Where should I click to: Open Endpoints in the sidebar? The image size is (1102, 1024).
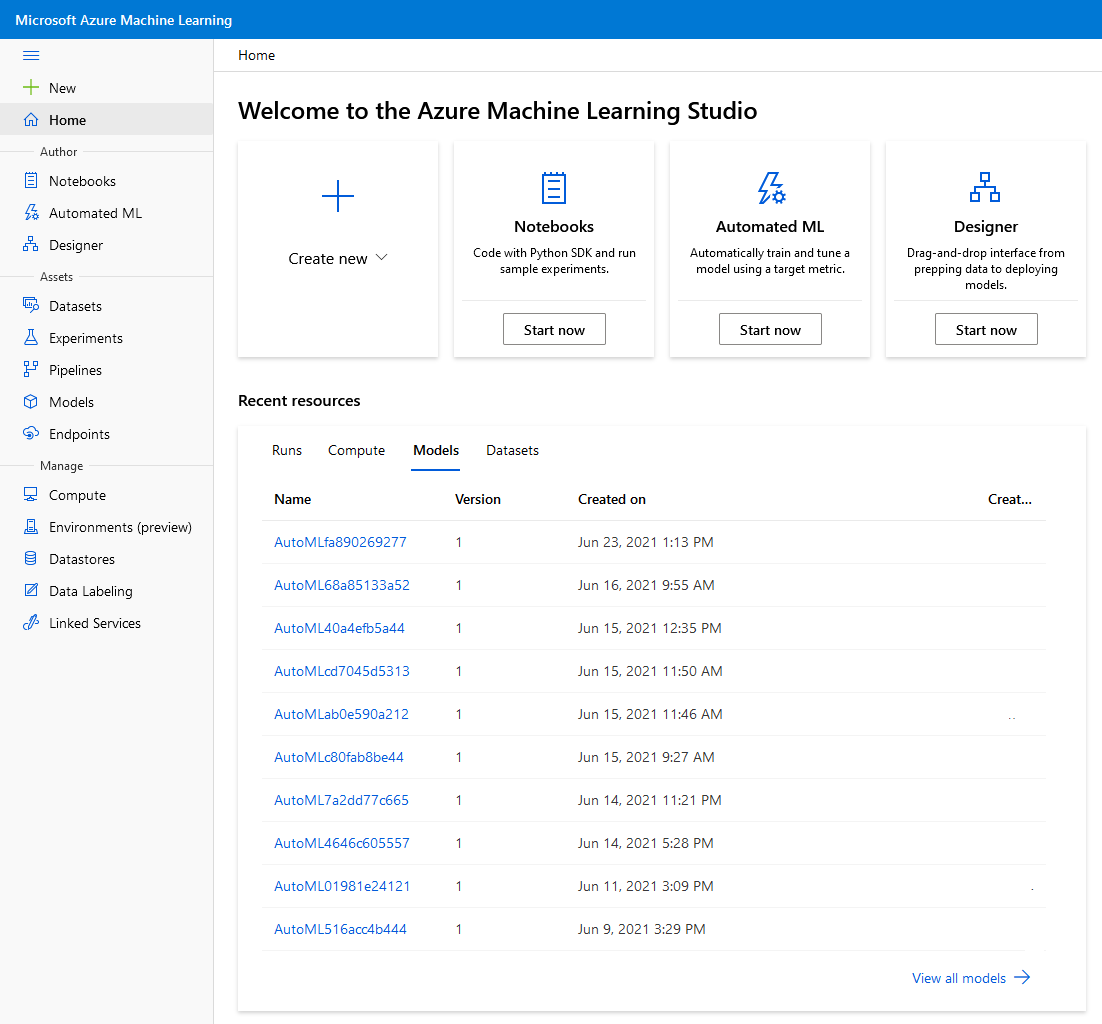[79, 434]
